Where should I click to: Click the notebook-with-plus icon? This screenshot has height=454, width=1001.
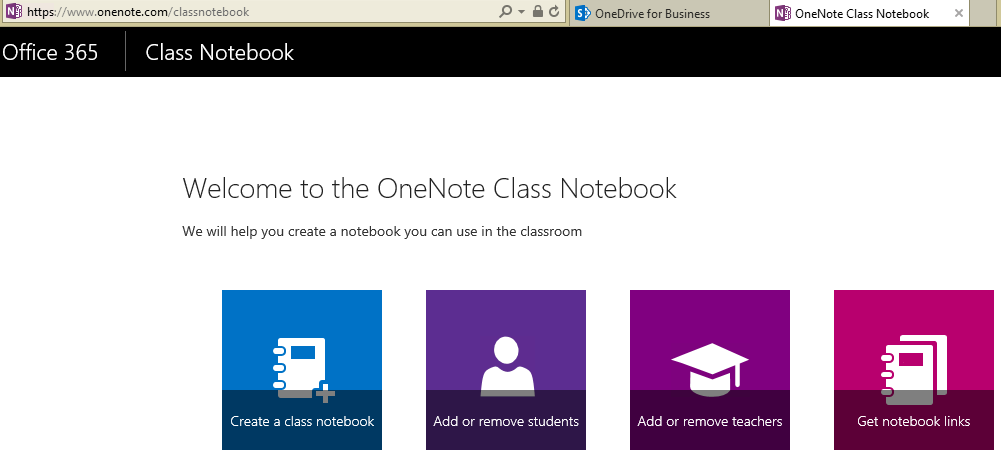point(303,370)
